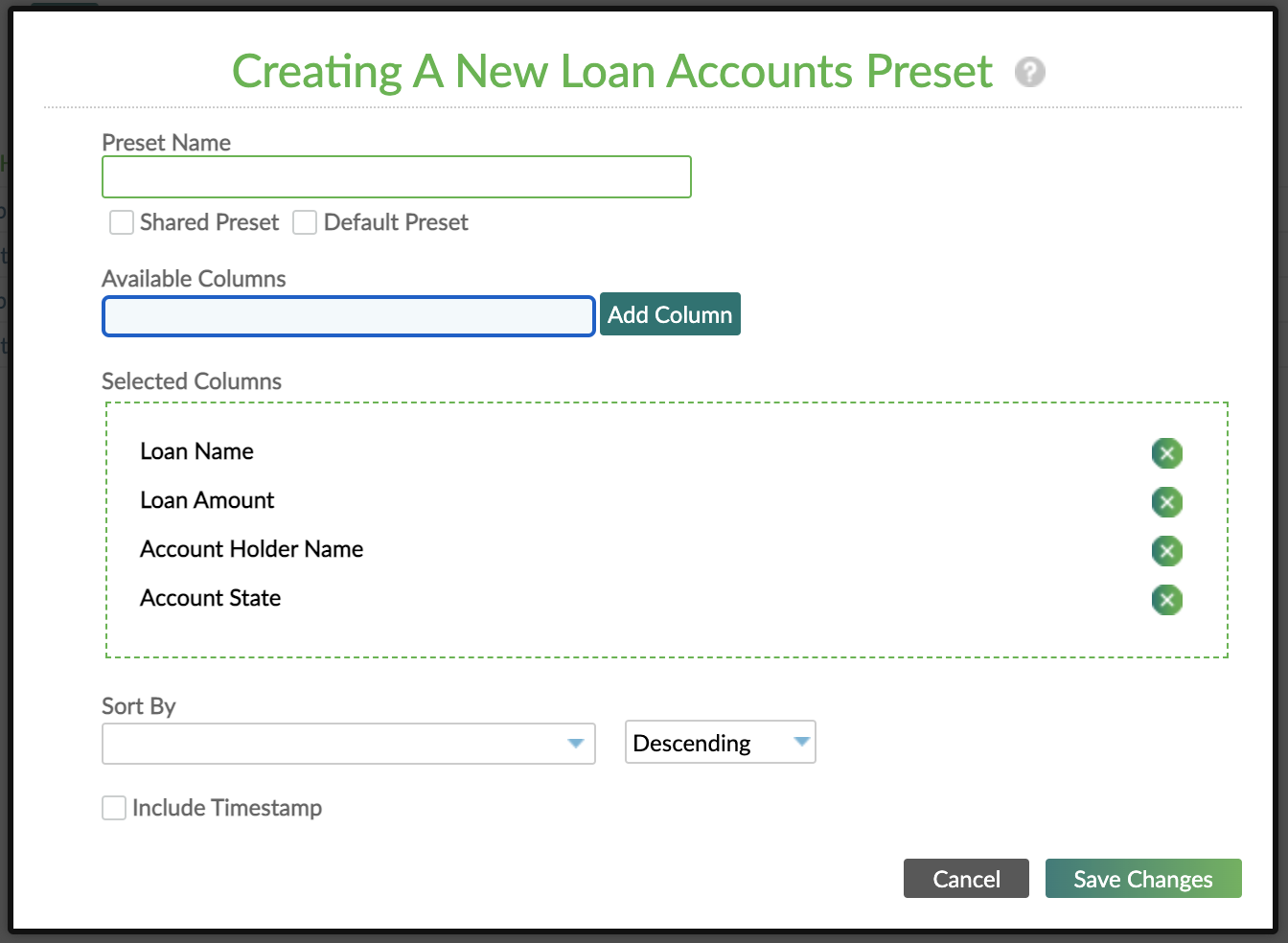1288x943 pixels.
Task: Remove the Loan Amount column
Action: tap(1167, 502)
